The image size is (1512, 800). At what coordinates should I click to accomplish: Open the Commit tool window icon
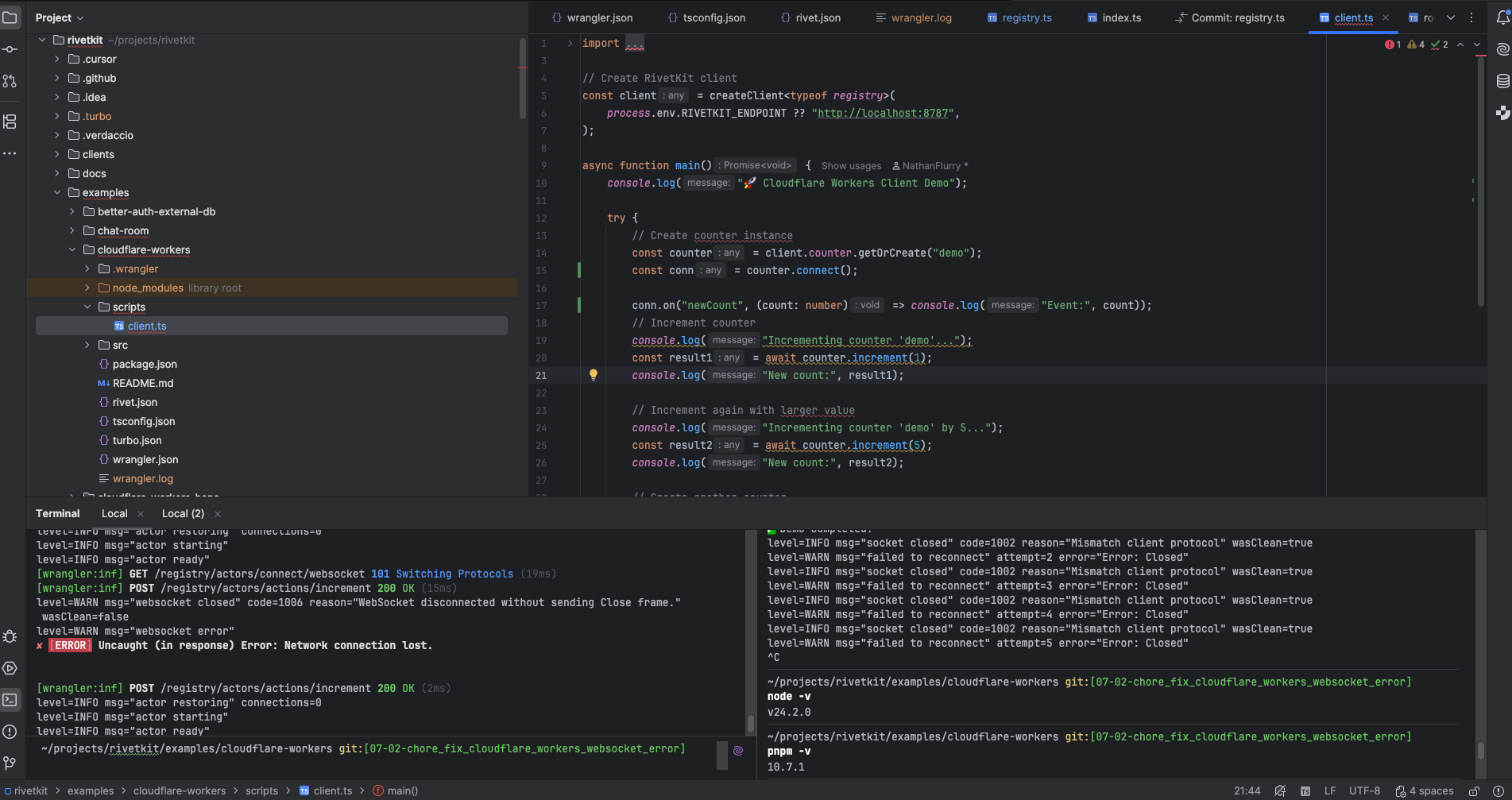(x=10, y=49)
